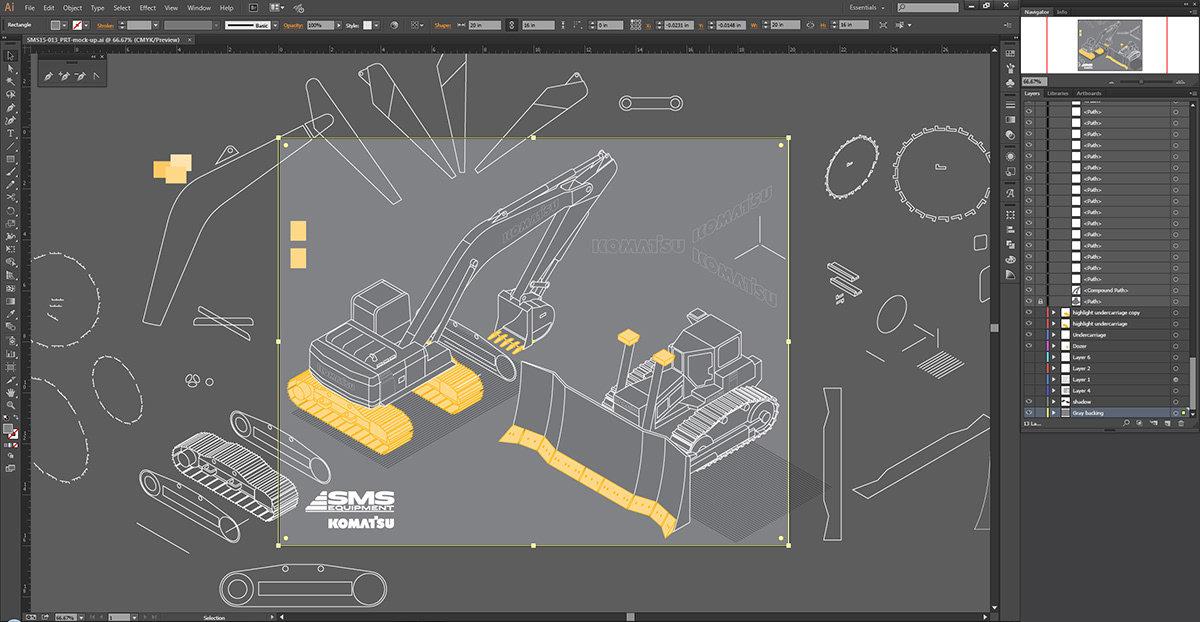Pick the Anchor Point convert tool
The width and height of the screenshot is (1200, 622).
point(95,75)
